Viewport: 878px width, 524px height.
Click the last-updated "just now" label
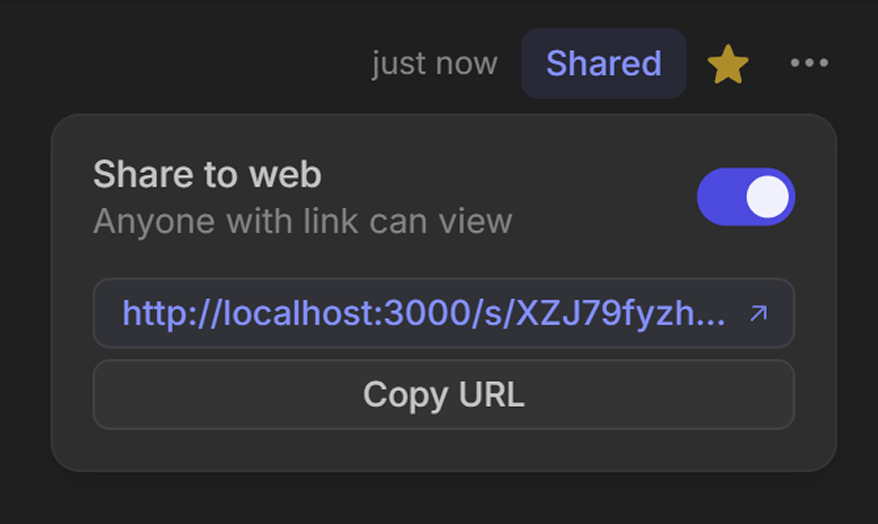point(434,64)
